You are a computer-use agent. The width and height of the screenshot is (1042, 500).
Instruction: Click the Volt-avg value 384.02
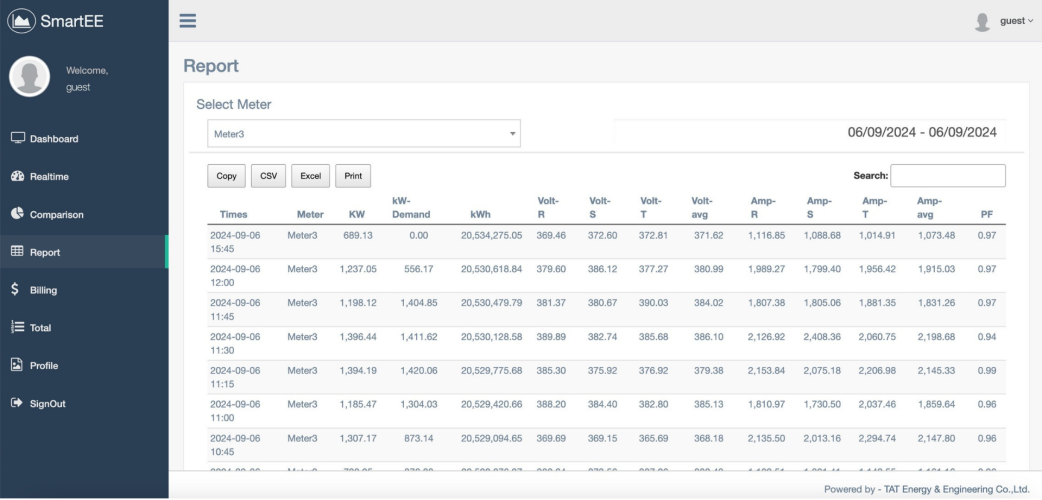[707, 303]
